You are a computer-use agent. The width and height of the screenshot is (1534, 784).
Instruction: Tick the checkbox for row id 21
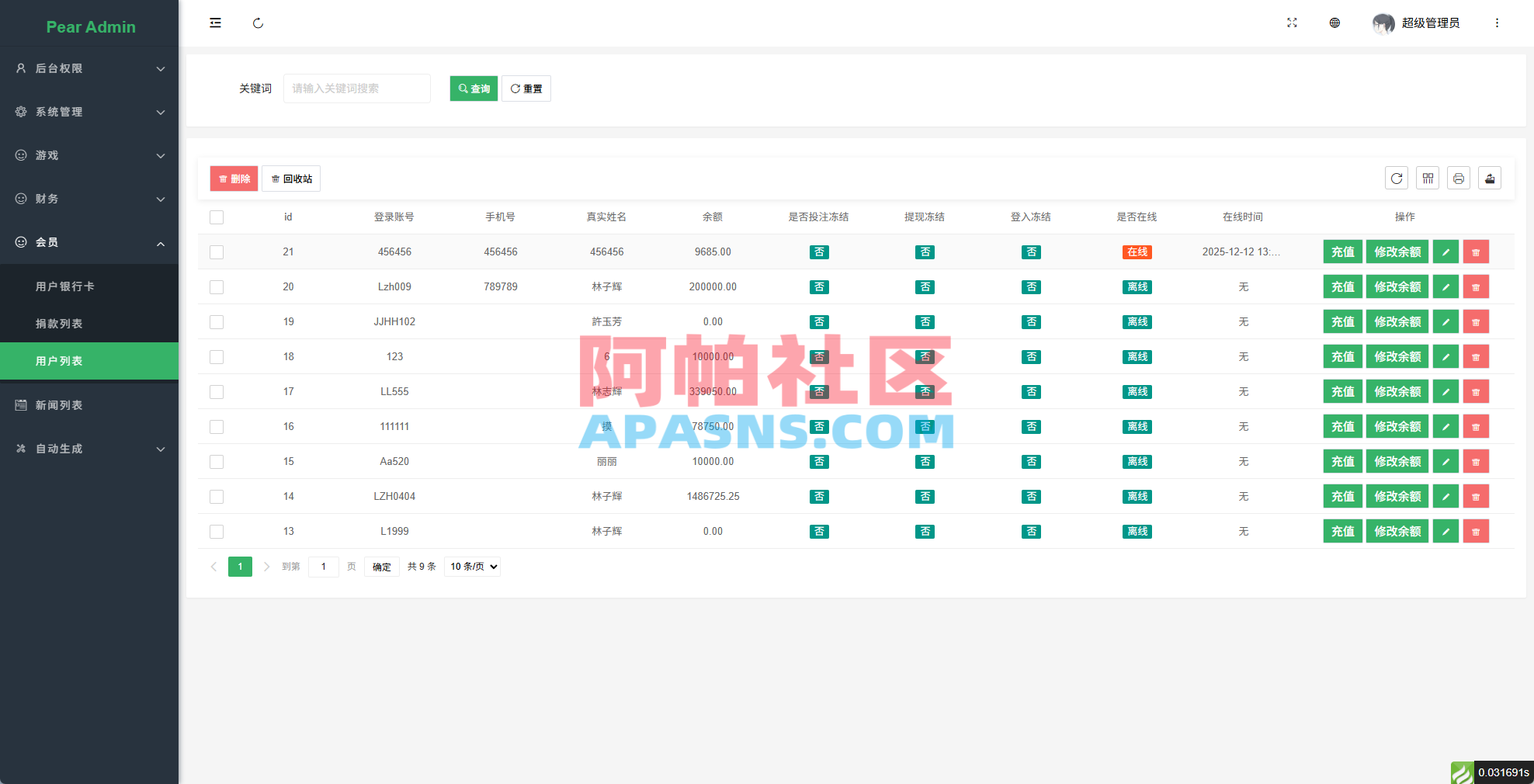tap(217, 252)
